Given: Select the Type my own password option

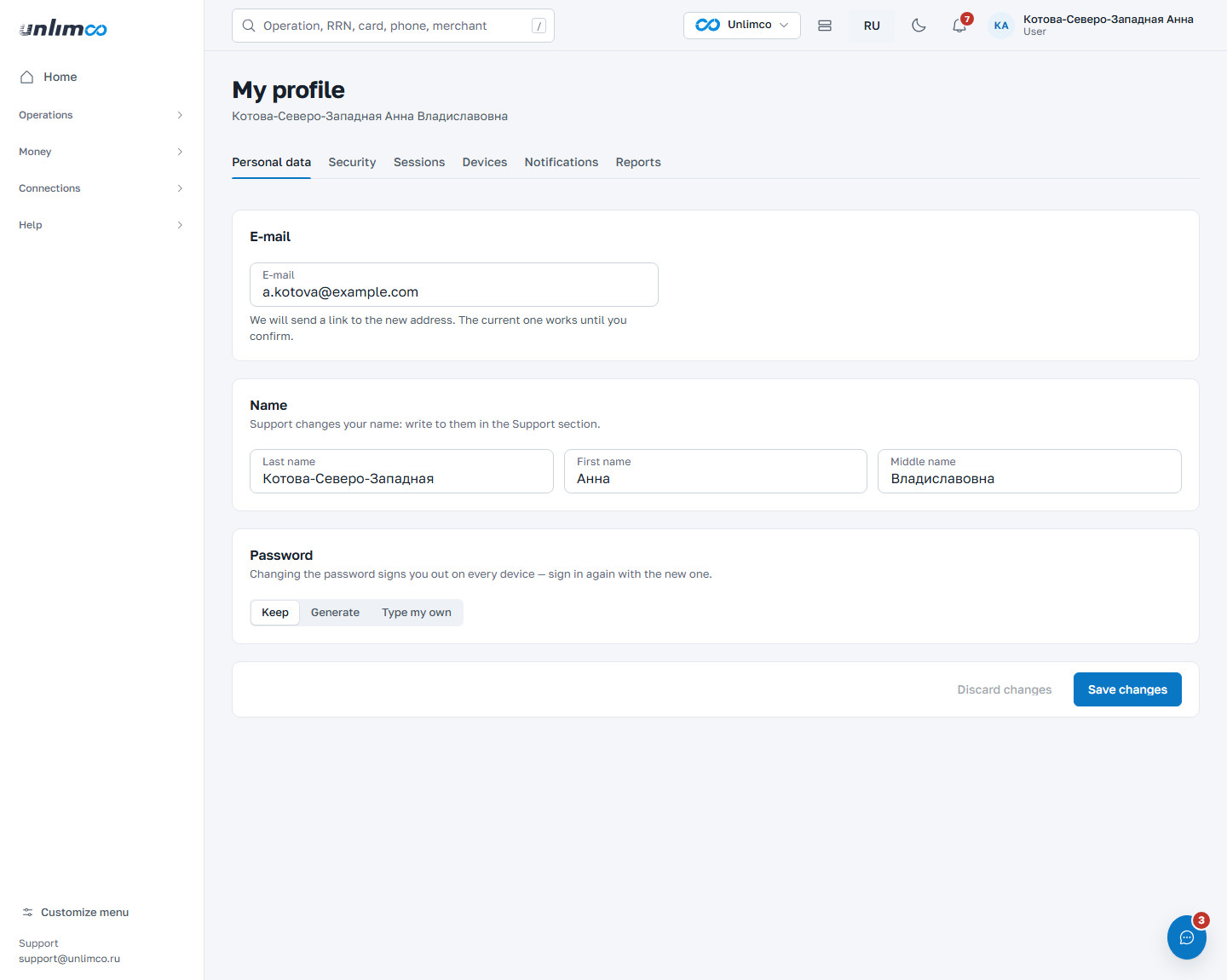Looking at the screenshot, I should (x=417, y=613).
